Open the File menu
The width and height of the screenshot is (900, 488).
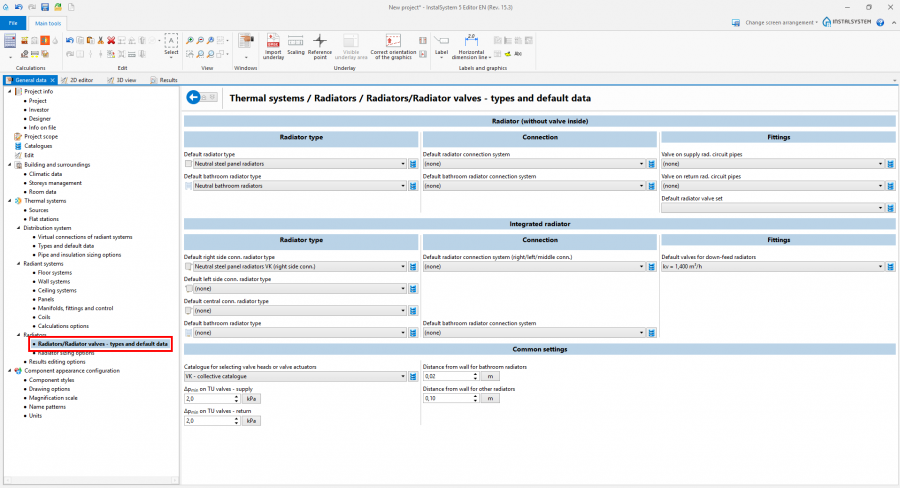coord(14,22)
